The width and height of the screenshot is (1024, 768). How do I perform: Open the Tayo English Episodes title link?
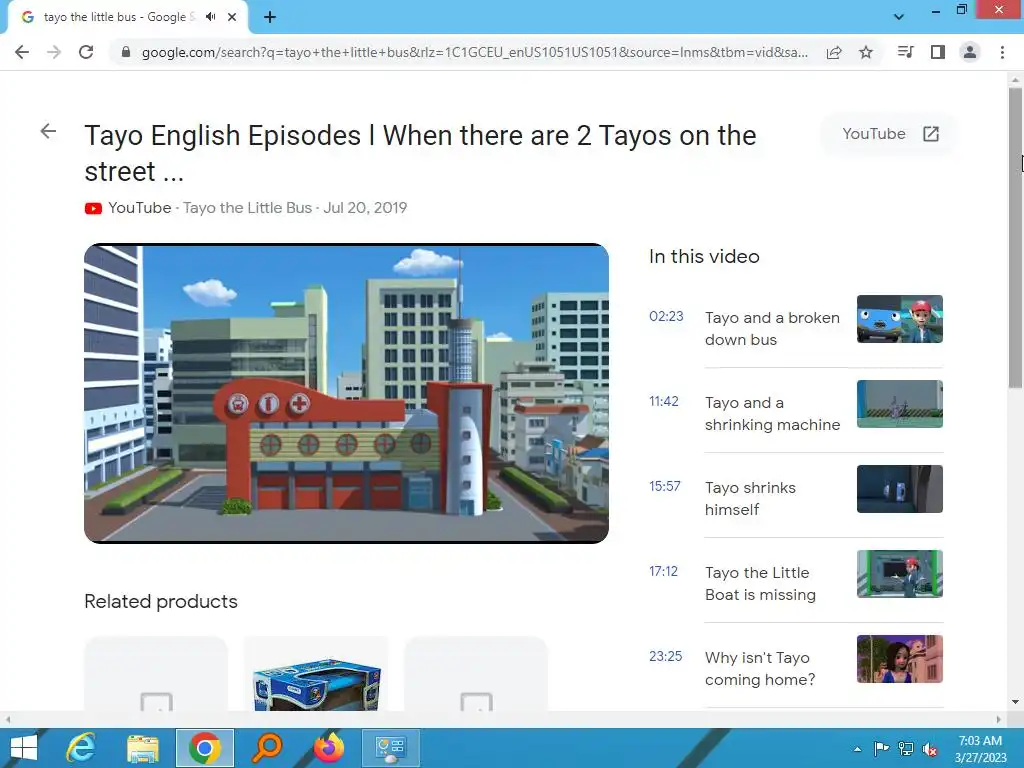tap(420, 153)
